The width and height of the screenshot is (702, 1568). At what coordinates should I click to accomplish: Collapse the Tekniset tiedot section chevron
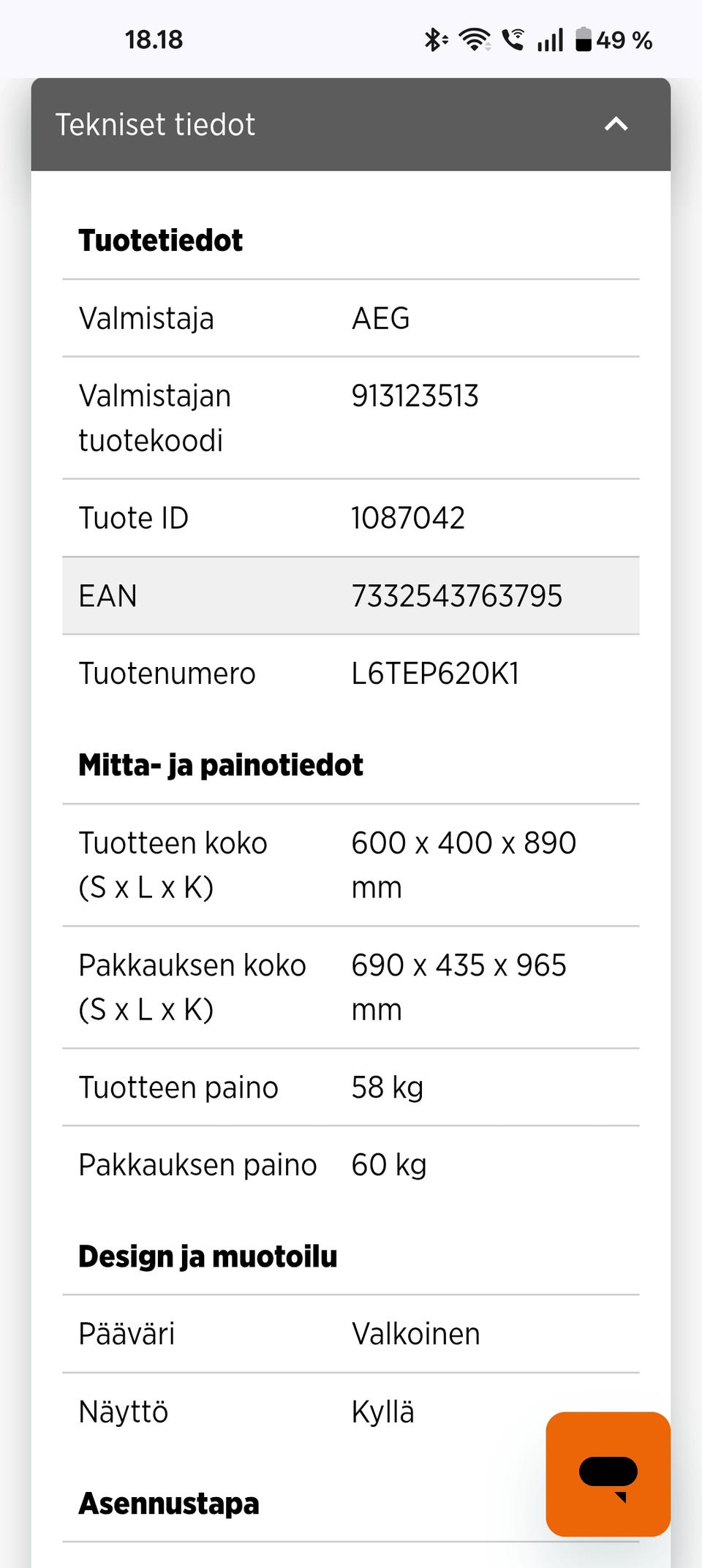click(x=616, y=124)
